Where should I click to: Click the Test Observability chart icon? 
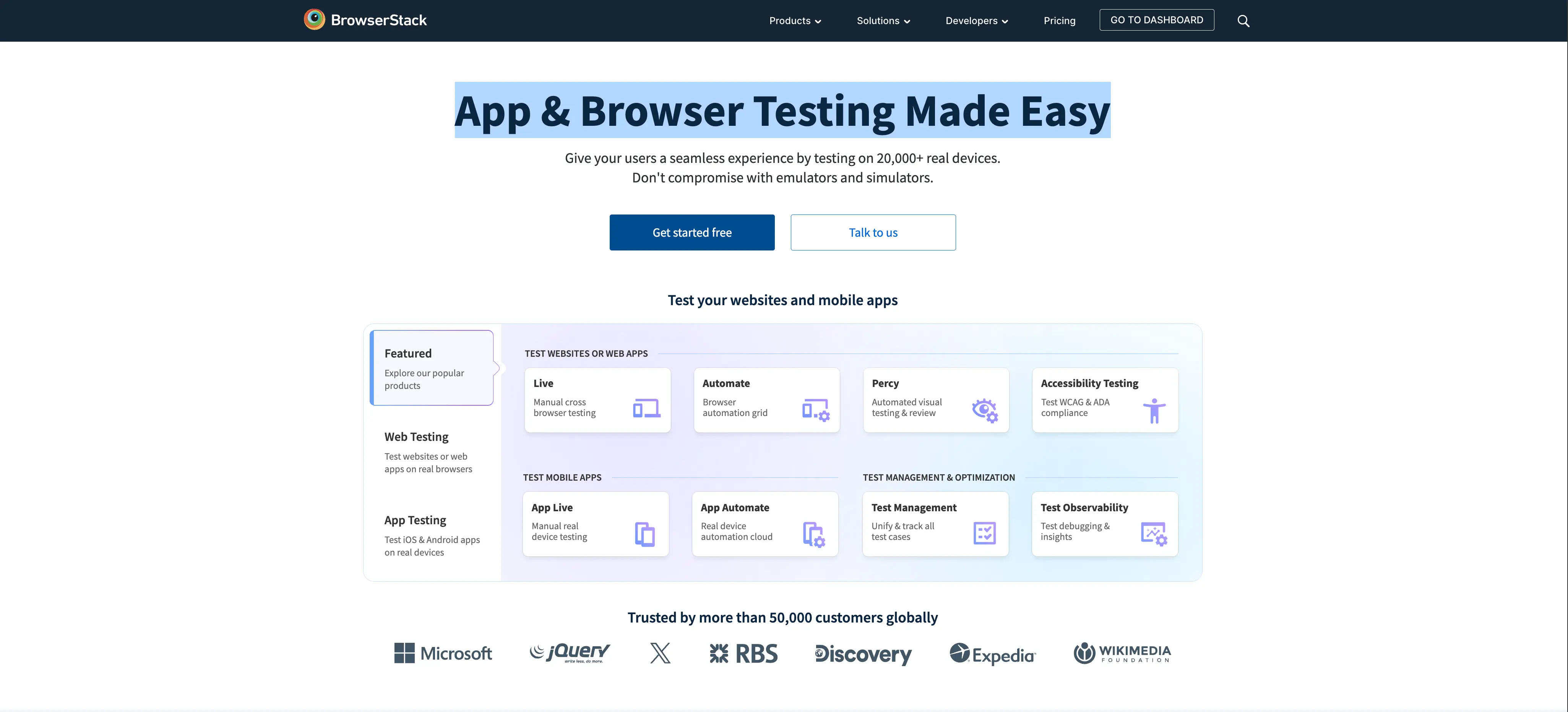click(x=1154, y=533)
